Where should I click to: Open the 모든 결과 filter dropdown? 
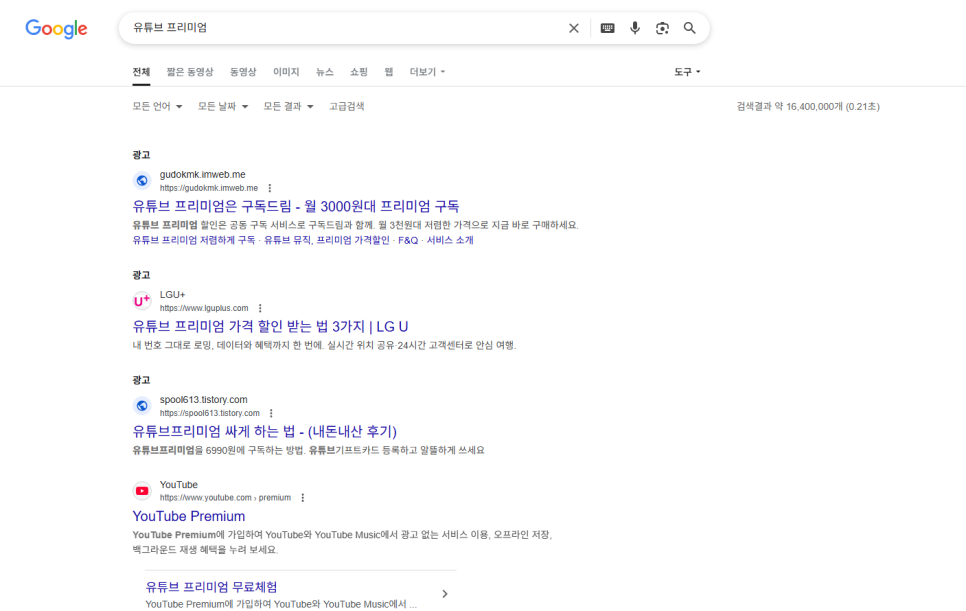coord(288,107)
